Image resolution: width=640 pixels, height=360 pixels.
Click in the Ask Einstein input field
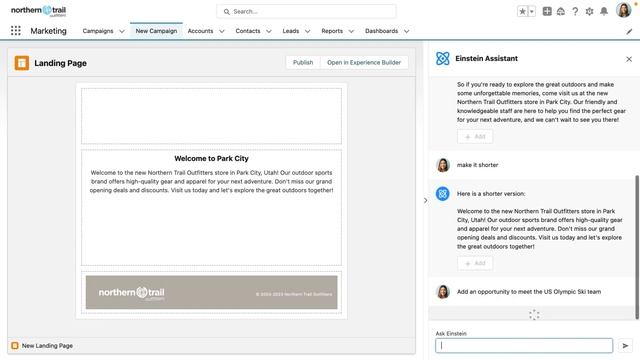[x=524, y=346]
